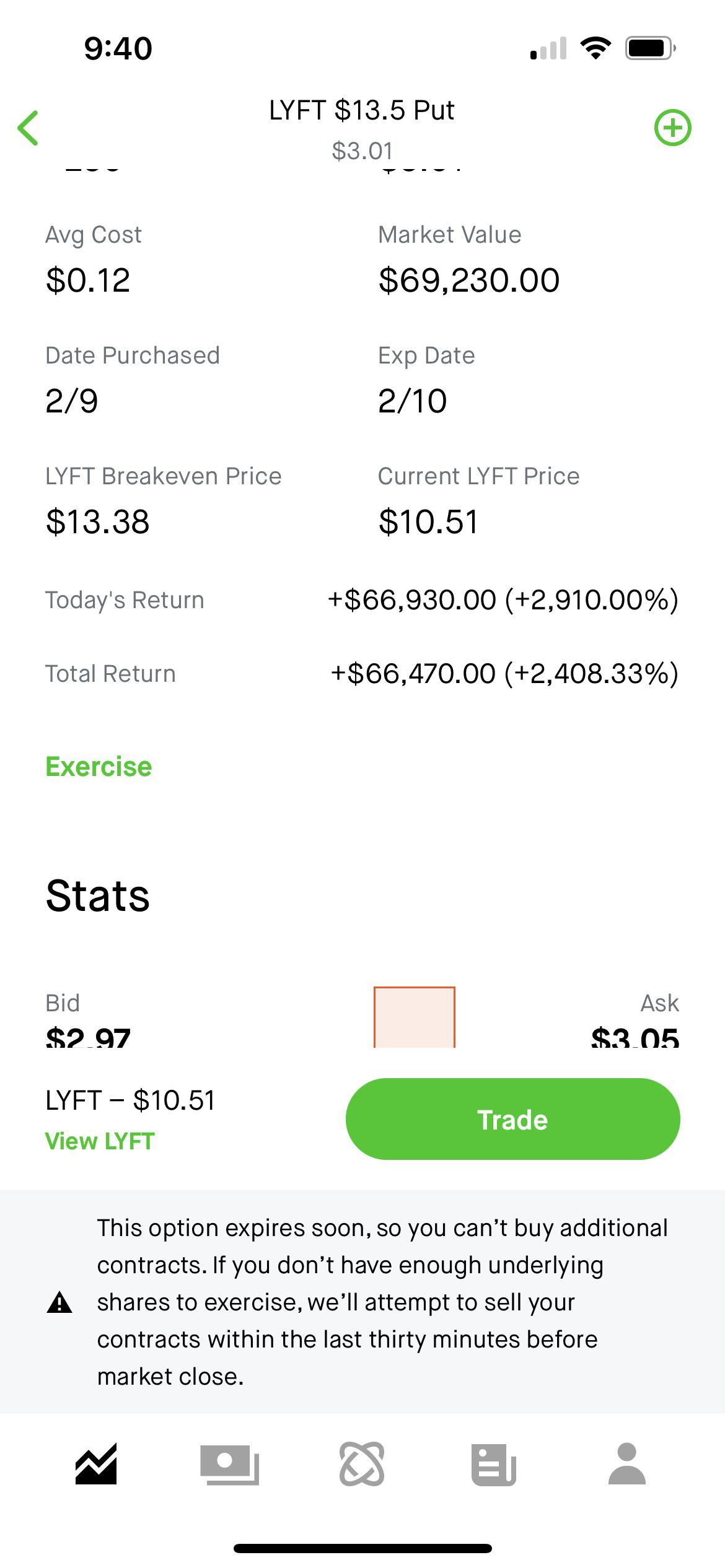Open the Investing chart tab
The image size is (725, 1568).
point(96,1464)
